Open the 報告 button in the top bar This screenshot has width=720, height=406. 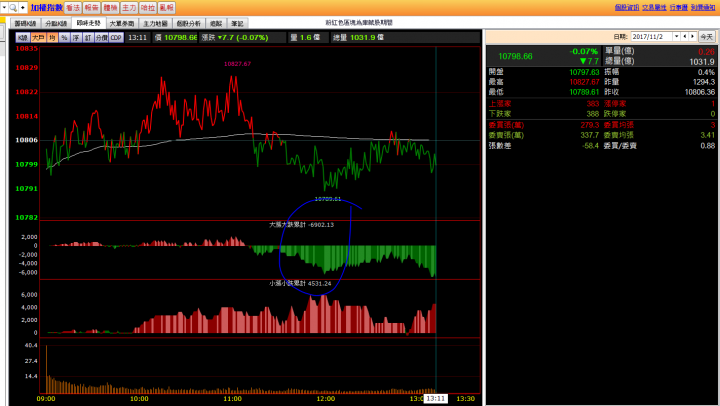[91, 8]
